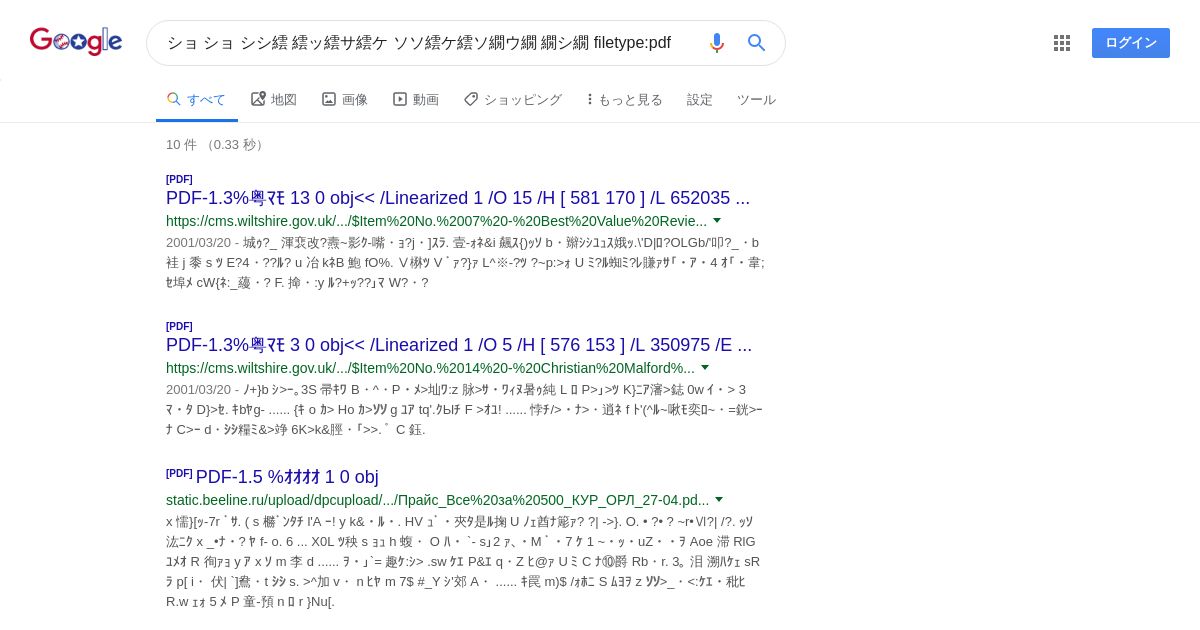The image size is (1200, 630).
Task: Click the Google logo
Action: (x=76, y=41)
